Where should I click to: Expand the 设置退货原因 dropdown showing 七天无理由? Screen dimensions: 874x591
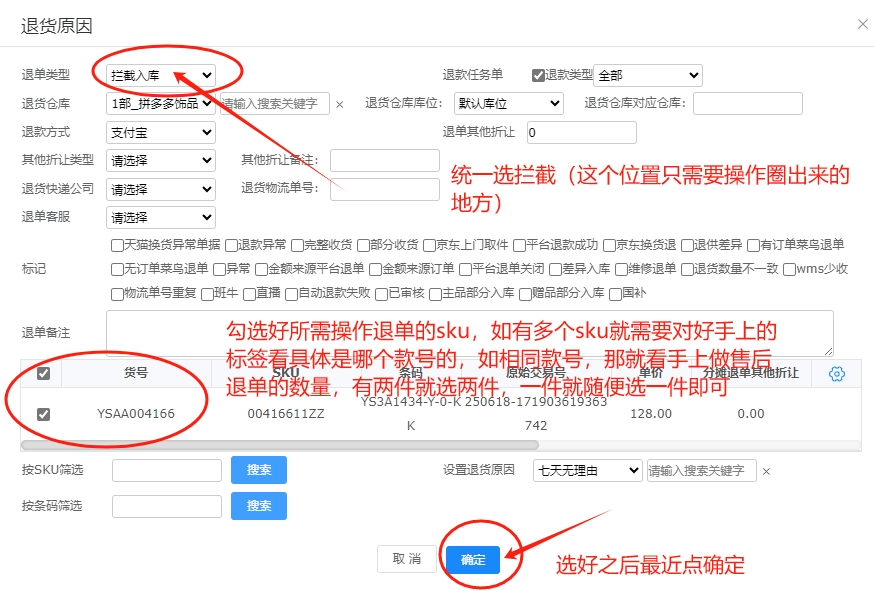tap(587, 470)
